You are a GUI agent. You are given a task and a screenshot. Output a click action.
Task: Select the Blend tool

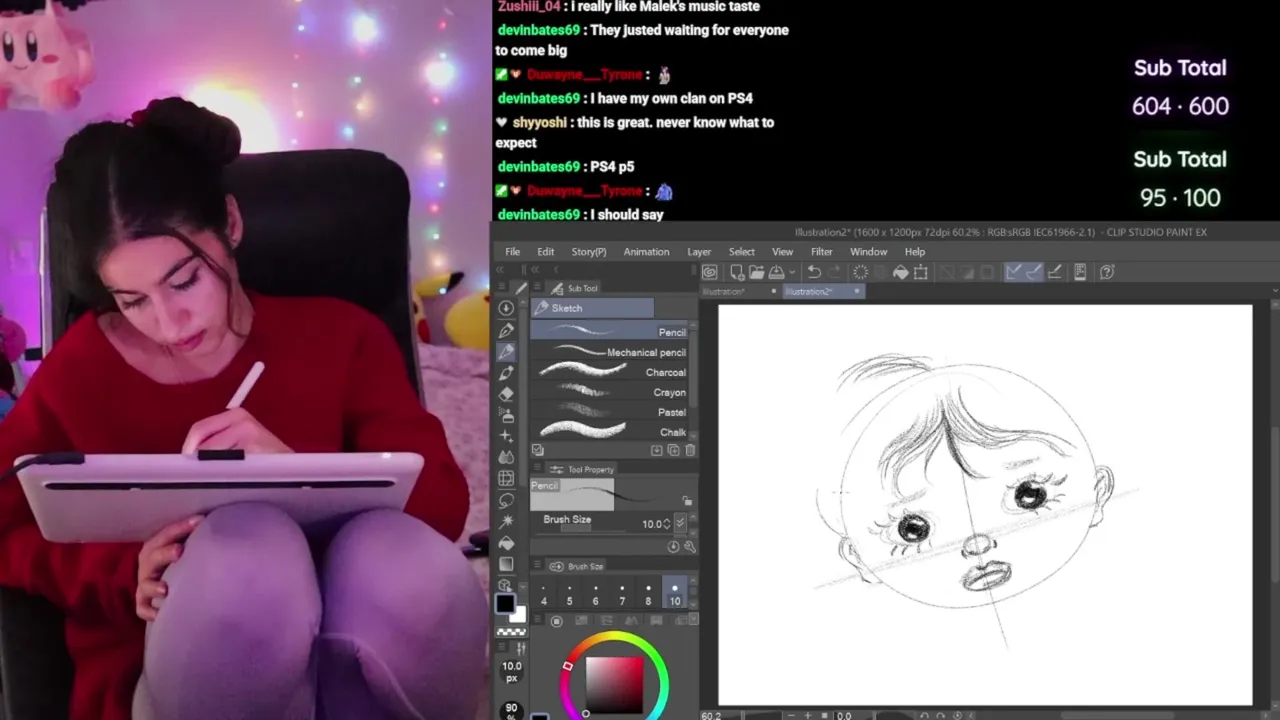coord(506,457)
